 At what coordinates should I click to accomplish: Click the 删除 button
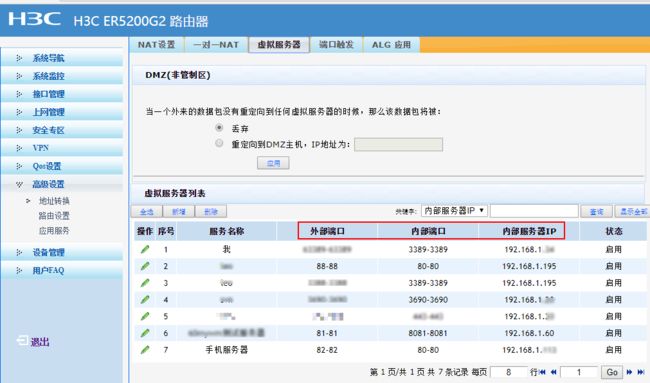(211, 211)
